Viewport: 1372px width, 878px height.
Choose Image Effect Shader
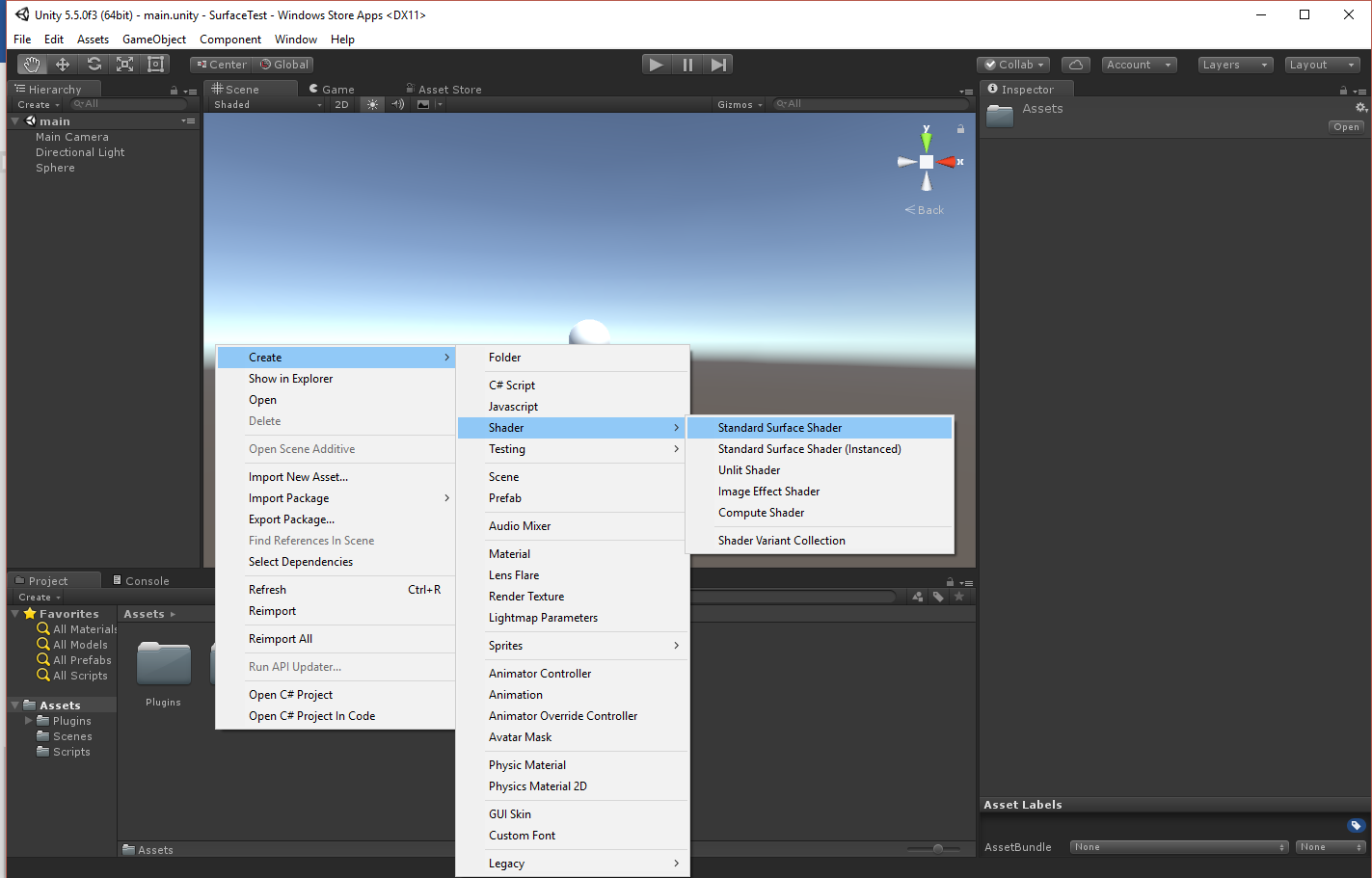820,492
